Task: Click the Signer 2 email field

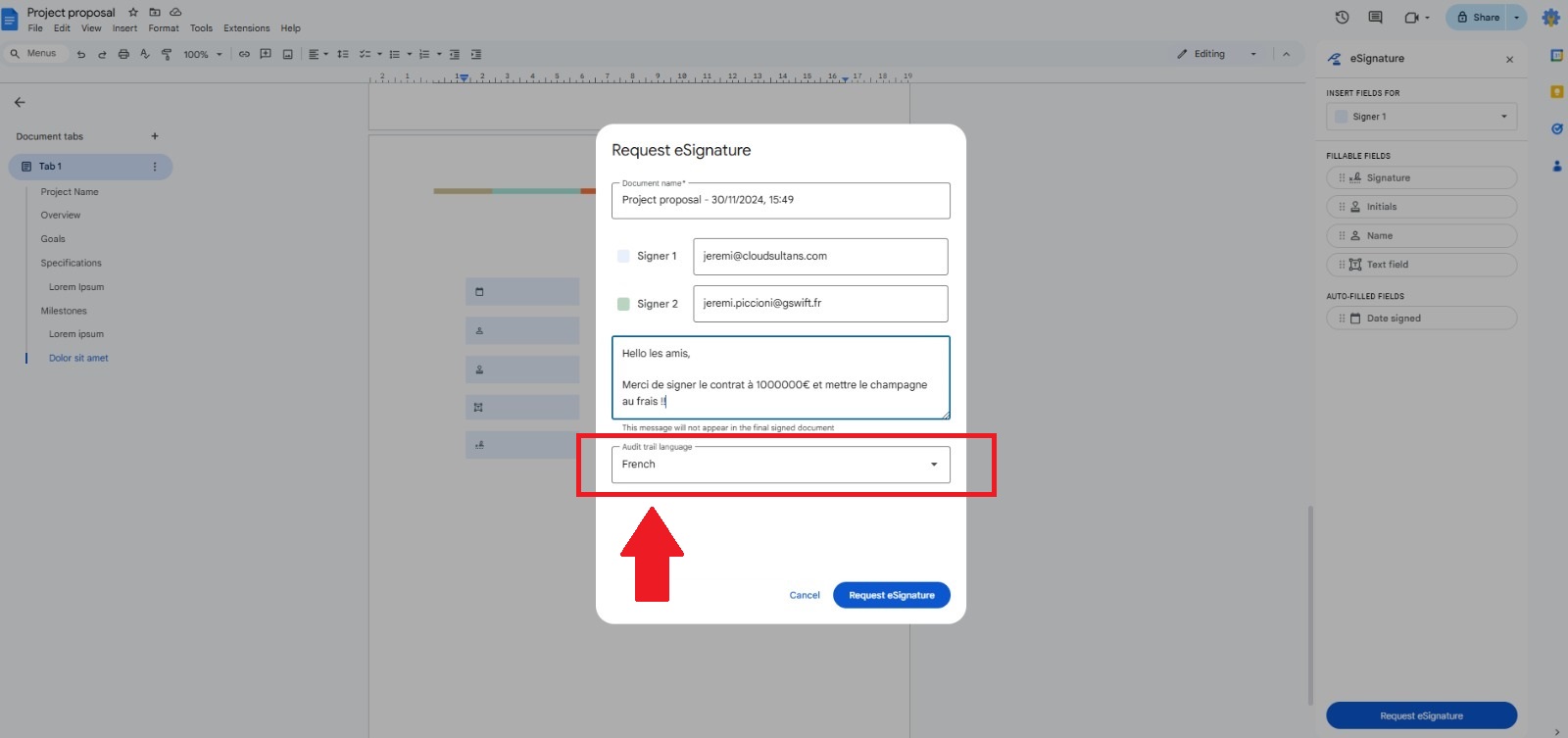Action: [x=820, y=304]
